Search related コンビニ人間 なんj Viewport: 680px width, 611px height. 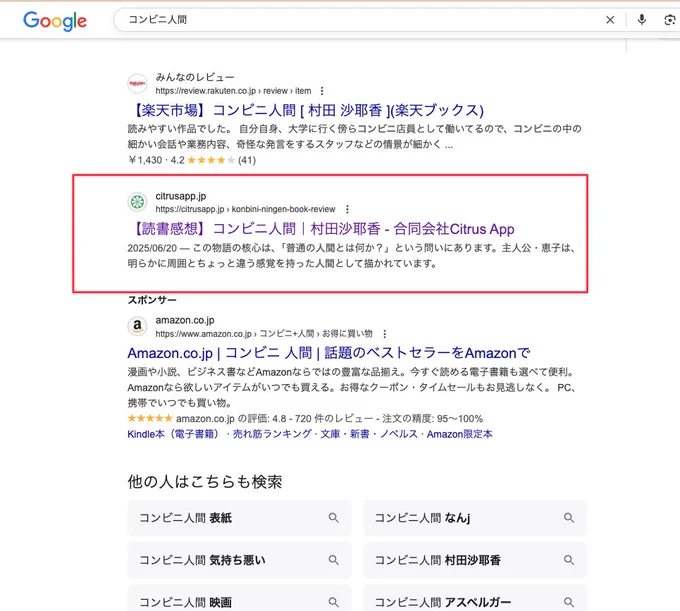(475, 518)
